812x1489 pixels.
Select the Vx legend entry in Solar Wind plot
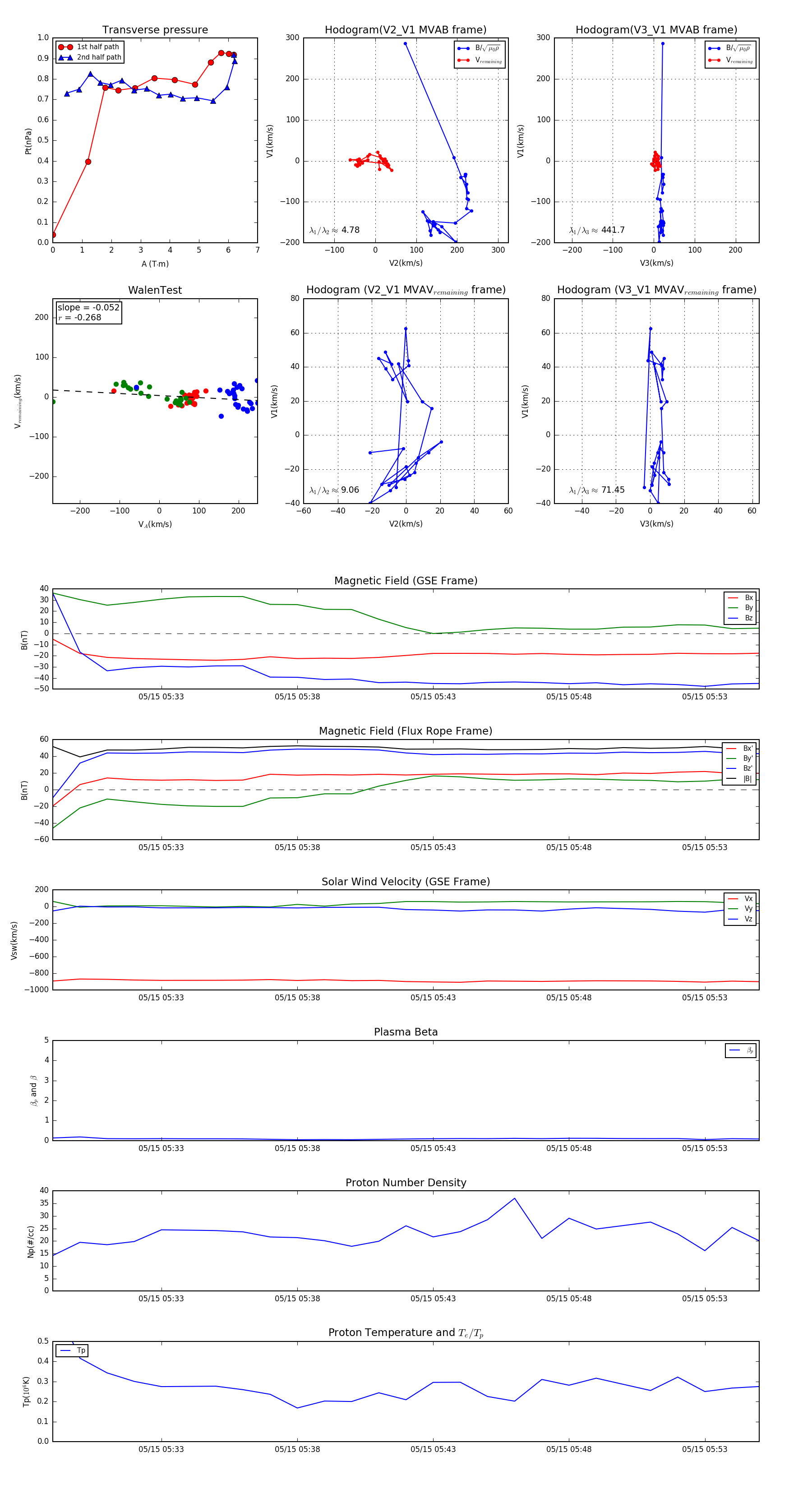(x=740, y=899)
